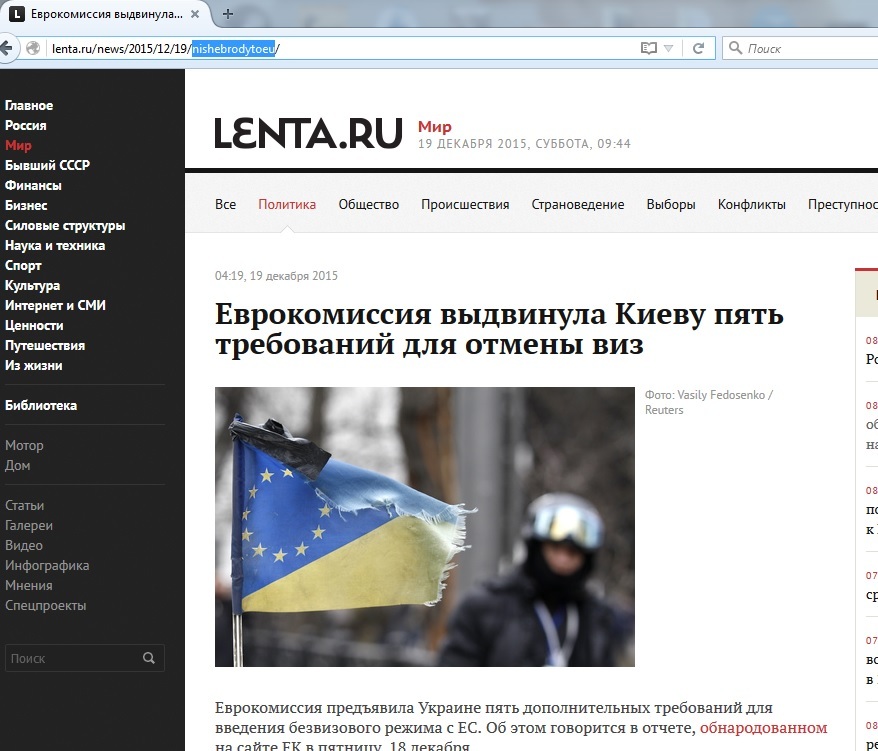This screenshot has height=751, width=878.
Task: Follow the обнародованном link in article
Action: (763, 728)
